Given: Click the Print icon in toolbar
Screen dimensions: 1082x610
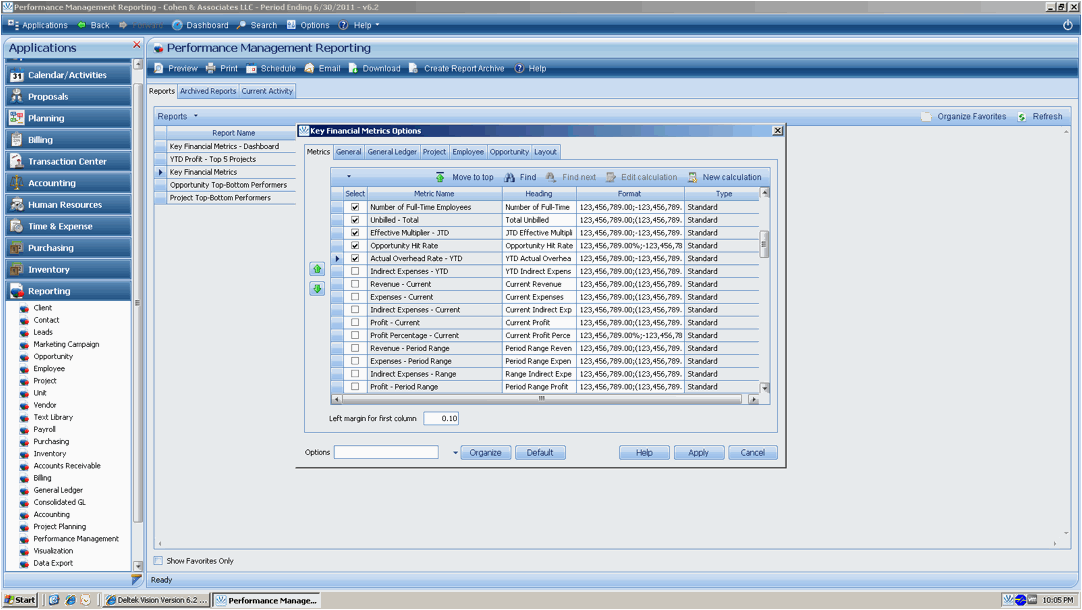Looking at the screenshot, I should 211,69.
